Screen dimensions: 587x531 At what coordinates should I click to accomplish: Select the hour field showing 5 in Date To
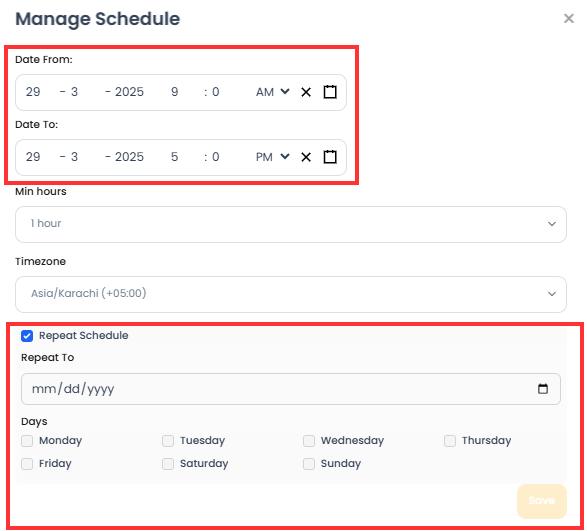pyautogui.click(x=174, y=157)
